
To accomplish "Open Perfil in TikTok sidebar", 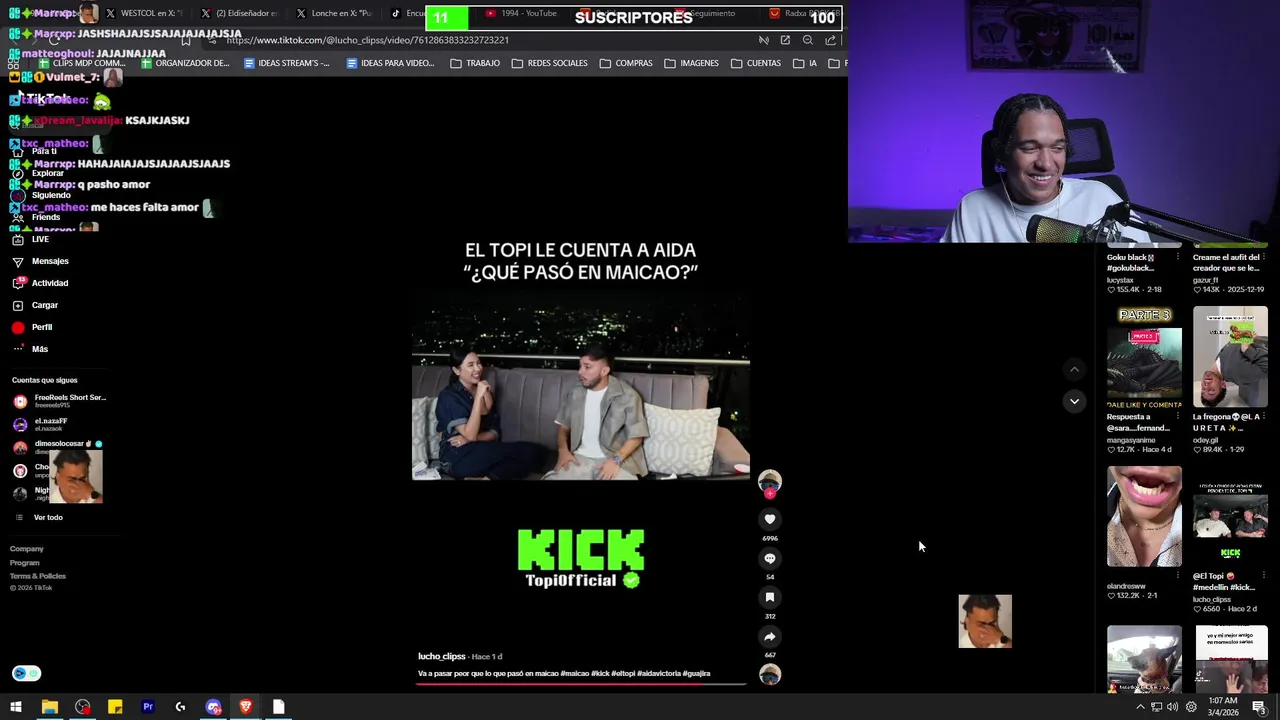I will [x=42, y=327].
